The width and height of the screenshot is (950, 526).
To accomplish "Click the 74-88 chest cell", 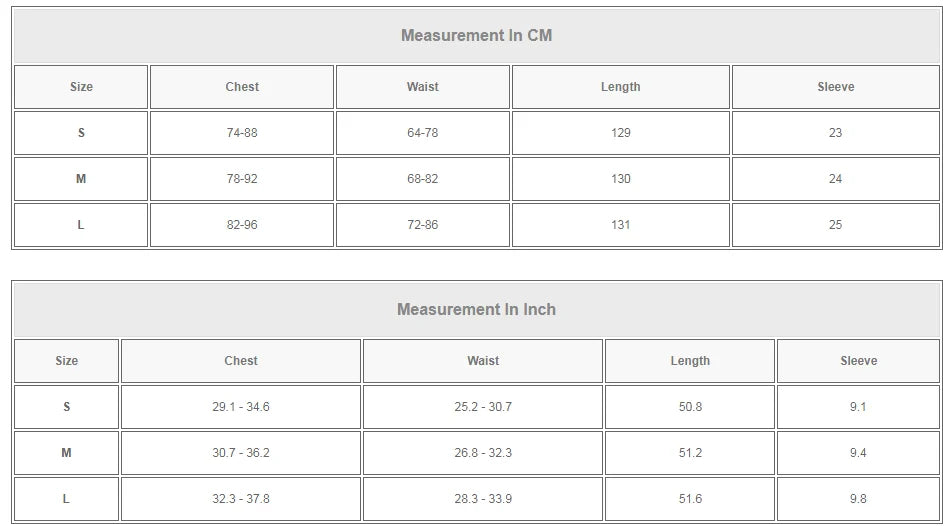I will click(x=242, y=133).
